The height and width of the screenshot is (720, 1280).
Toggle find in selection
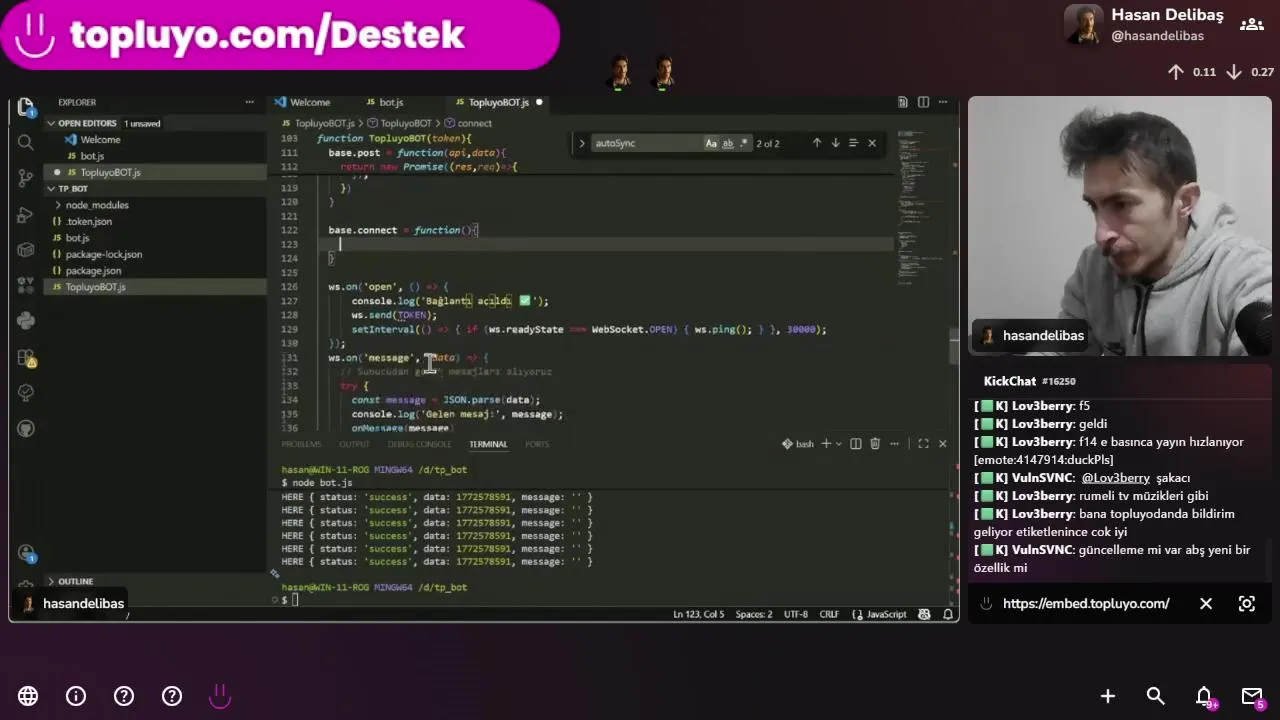coord(853,143)
